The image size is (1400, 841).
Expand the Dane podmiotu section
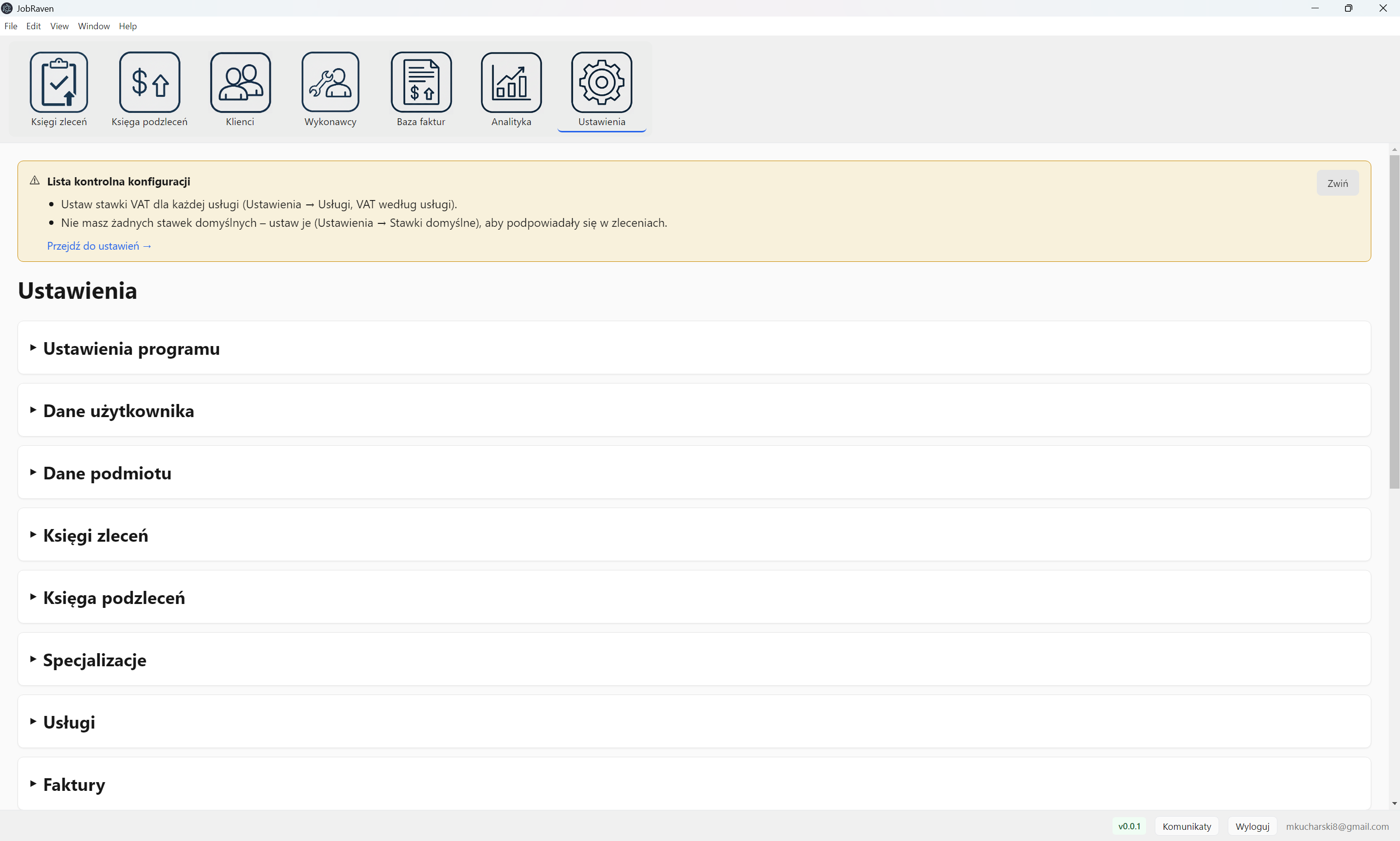107,473
